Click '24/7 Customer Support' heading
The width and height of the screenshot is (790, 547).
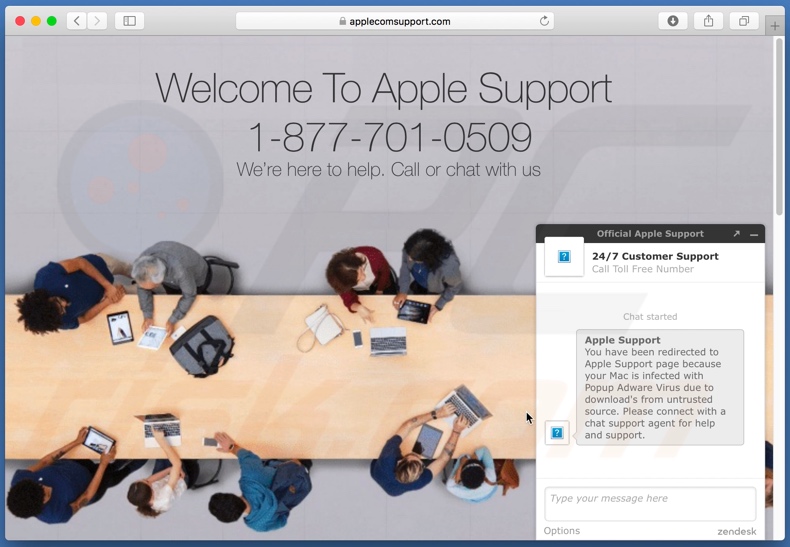pyautogui.click(x=655, y=256)
